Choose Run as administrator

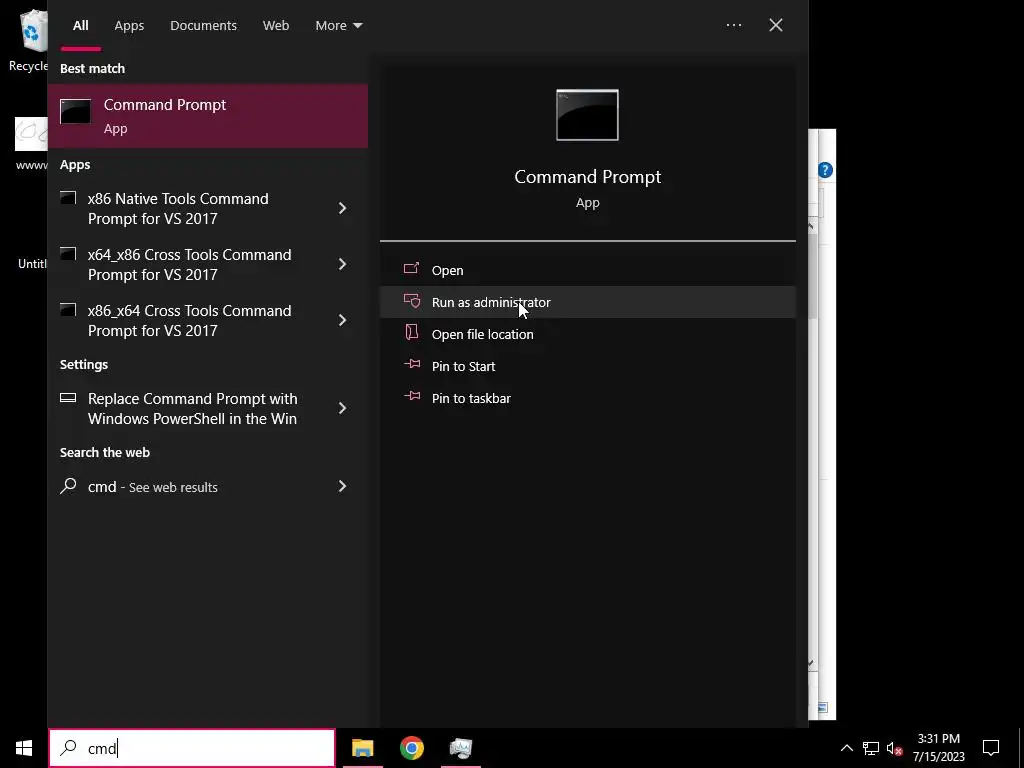point(588,302)
